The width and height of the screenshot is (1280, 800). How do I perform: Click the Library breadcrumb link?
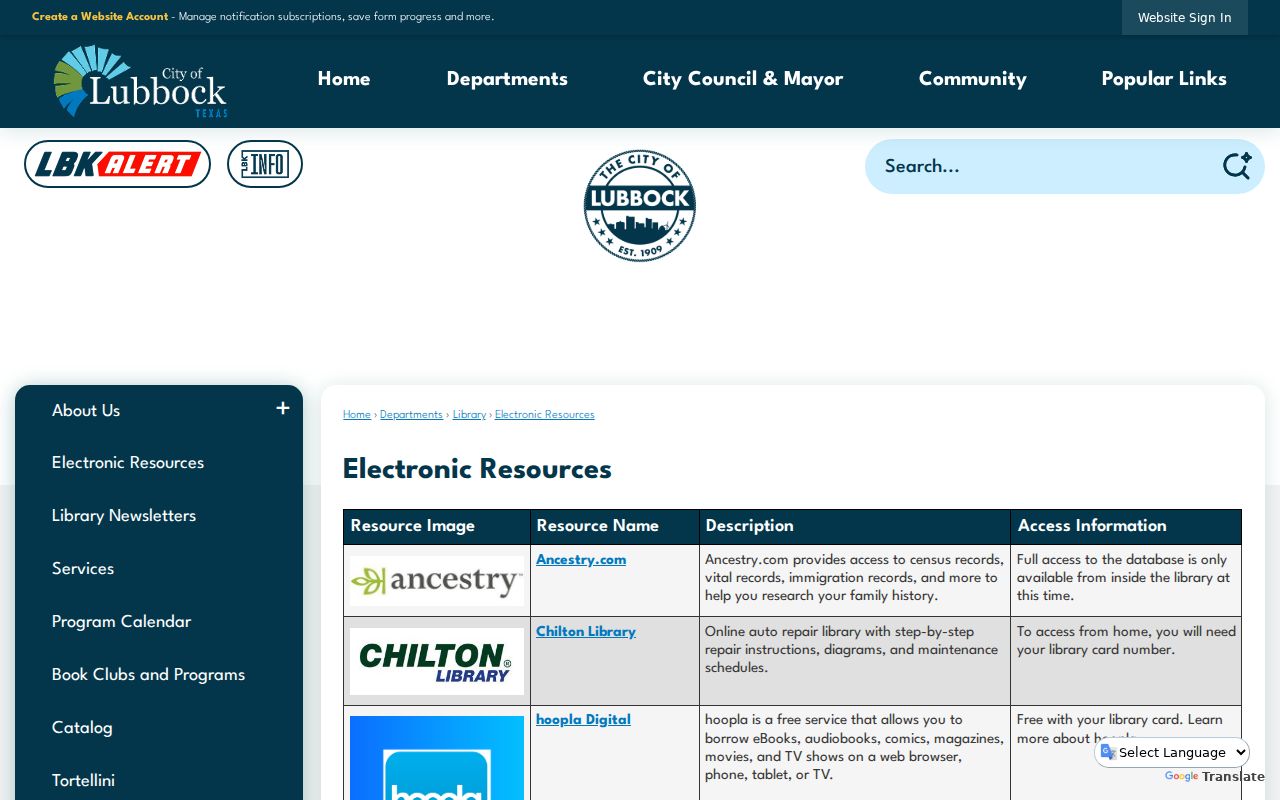[x=469, y=415]
